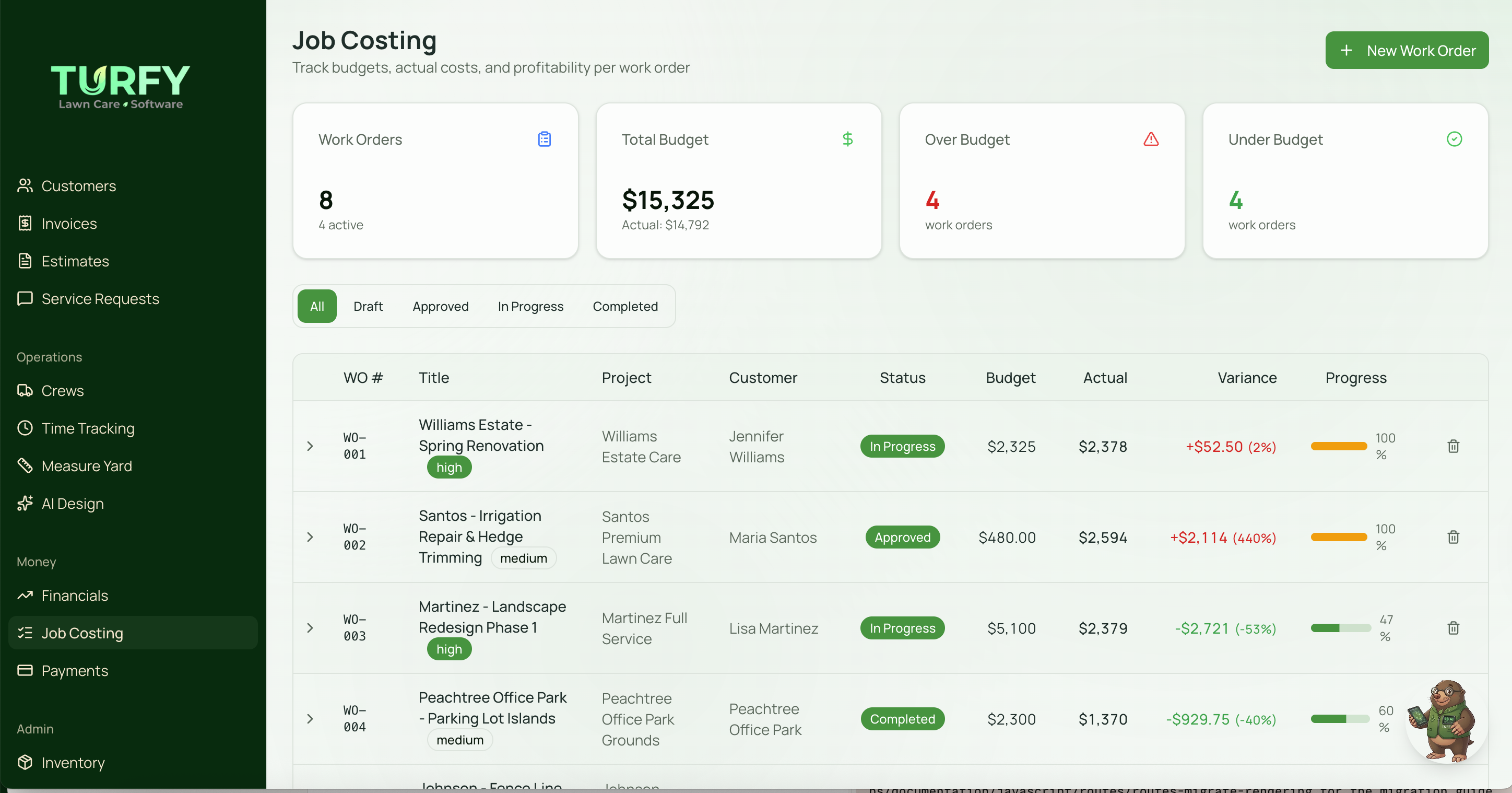This screenshot has width=1512, height=793.
Task: Click WO-001 progress bar at 100%
Action: (1339, 447)
